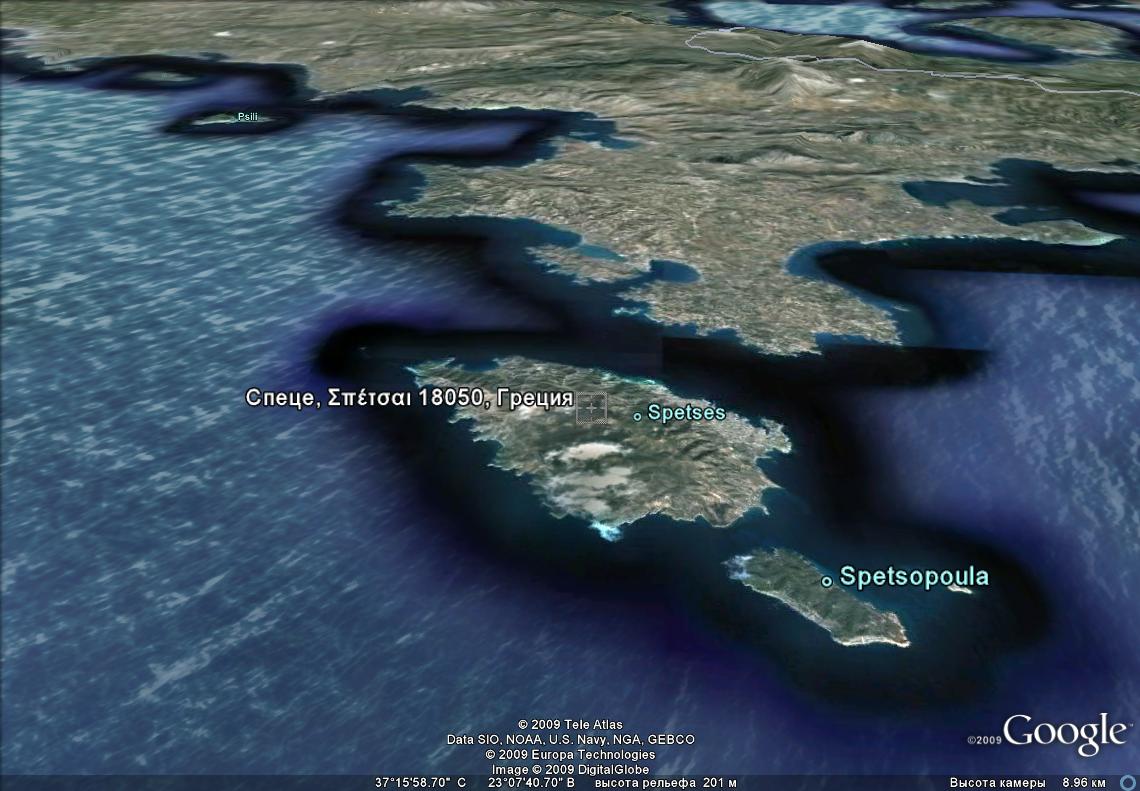Select the Spetsopoula placemark circle icon
1140x791 pixels.
pyautogui.click(x=827, y=581)
